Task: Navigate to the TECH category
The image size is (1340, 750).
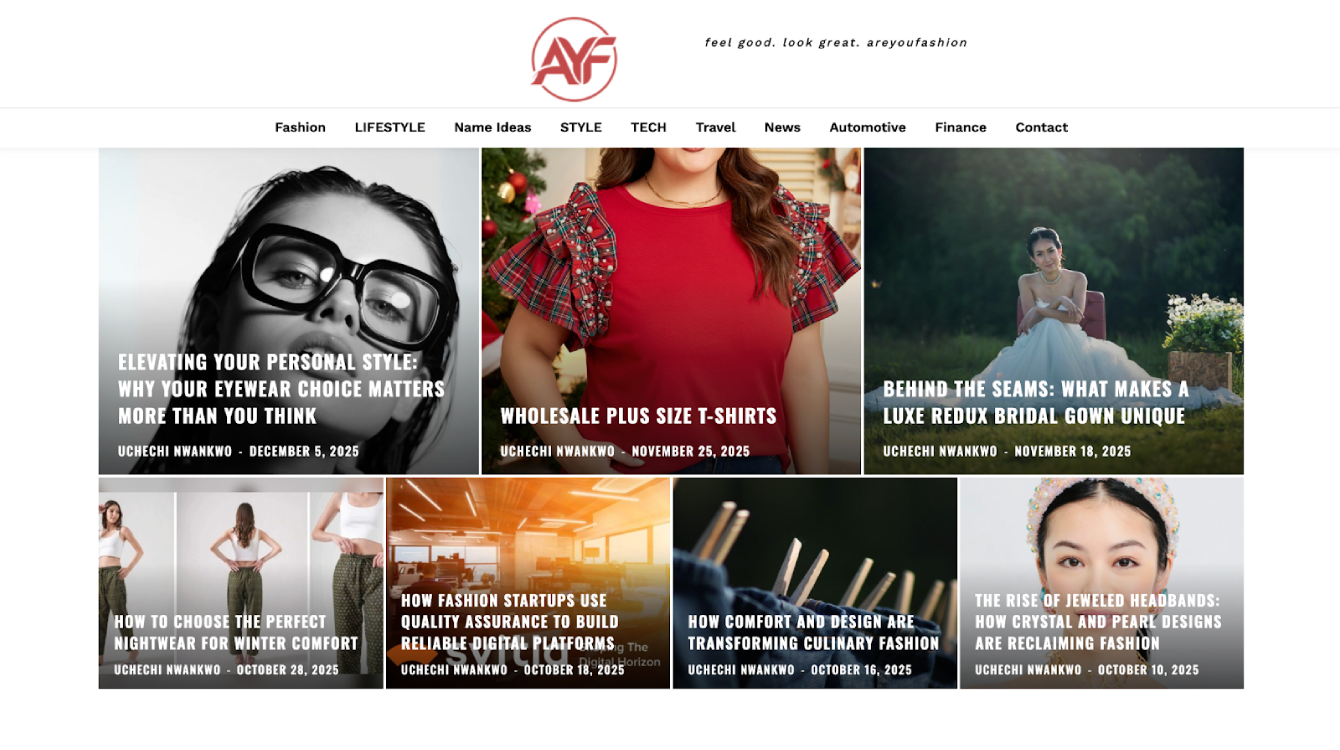Action: (649, 127)
